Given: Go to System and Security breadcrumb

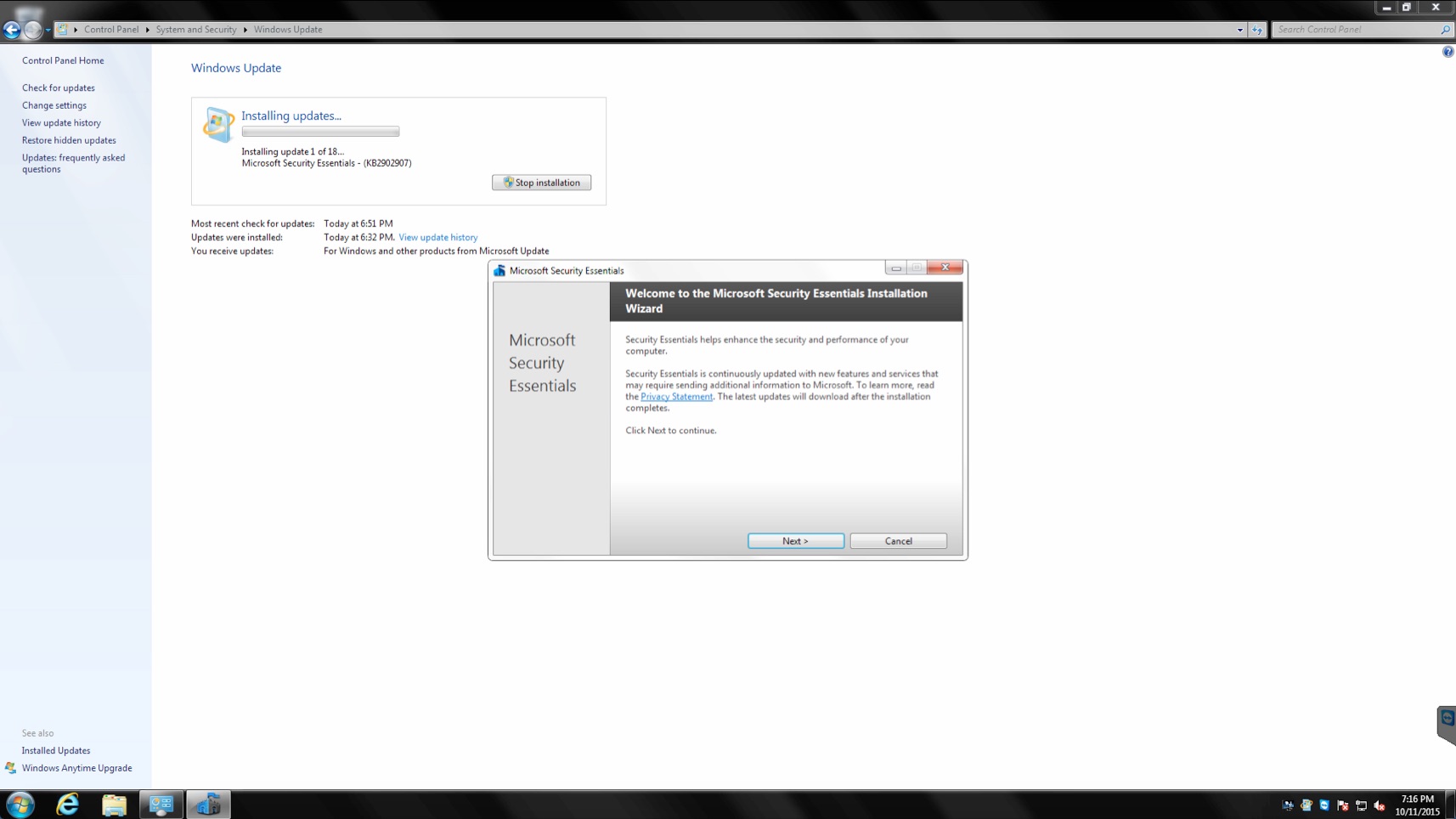Looking at the screenshot, I should click(x=195, y=30).
